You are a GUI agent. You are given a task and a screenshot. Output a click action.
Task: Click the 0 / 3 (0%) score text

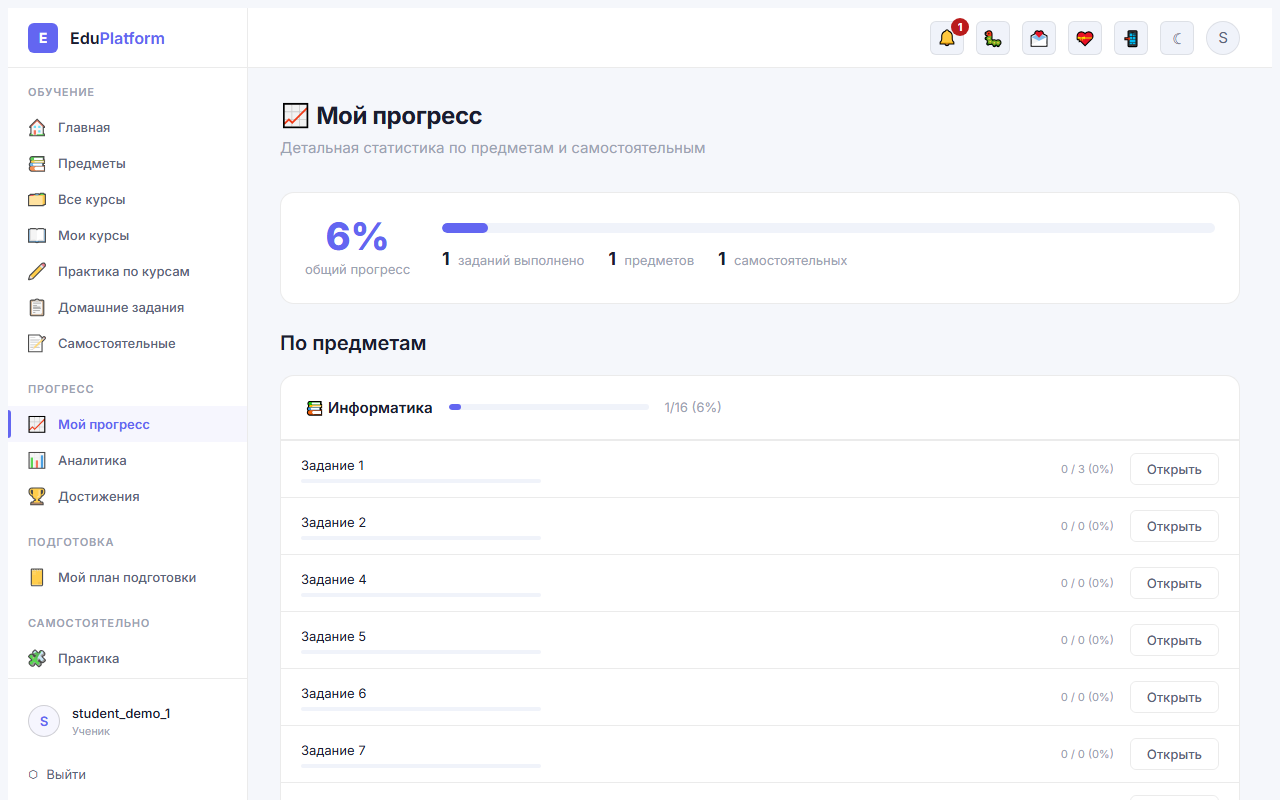1087,469
